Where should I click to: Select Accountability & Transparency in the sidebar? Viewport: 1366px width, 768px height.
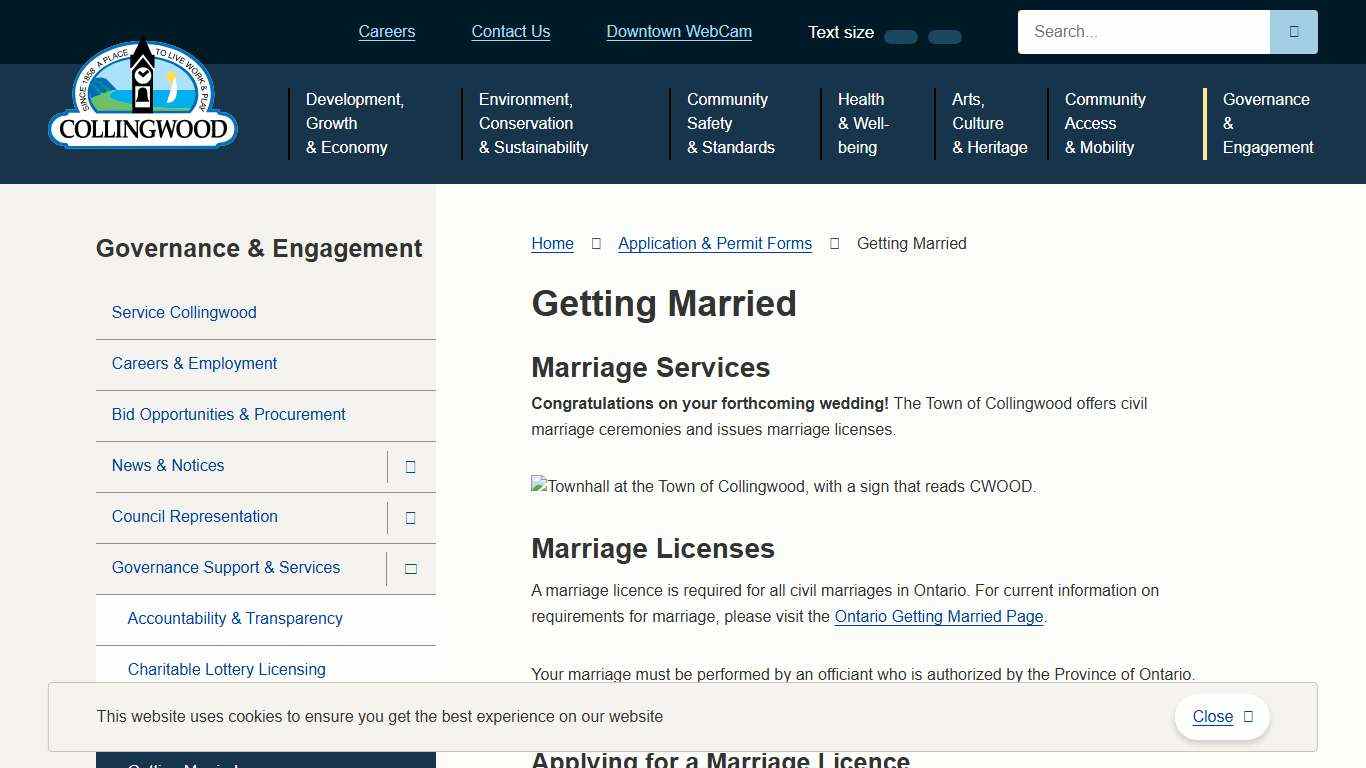click(235, 619)
